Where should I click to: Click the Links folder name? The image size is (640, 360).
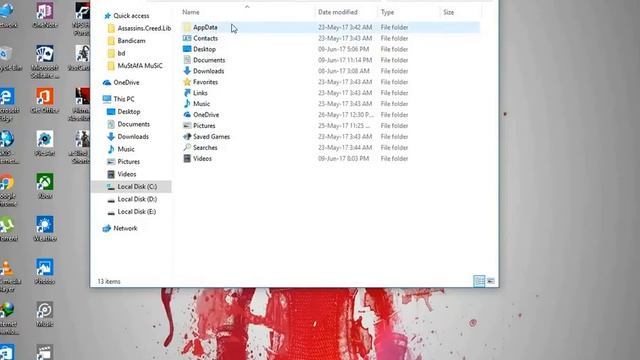pyautogui.click(x=200, y=93)
